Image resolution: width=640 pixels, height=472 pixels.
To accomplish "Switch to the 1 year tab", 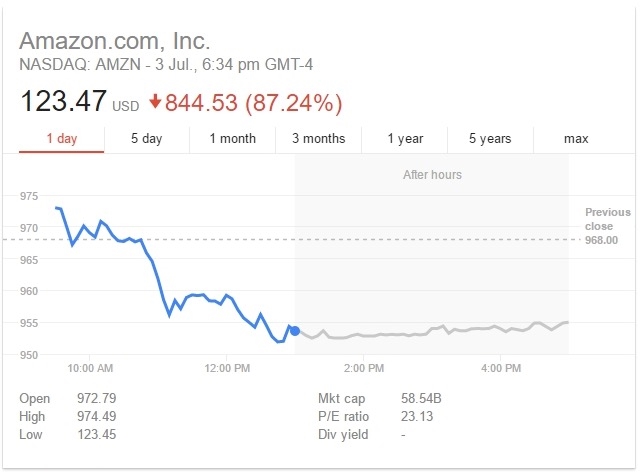I will [405, 139].
